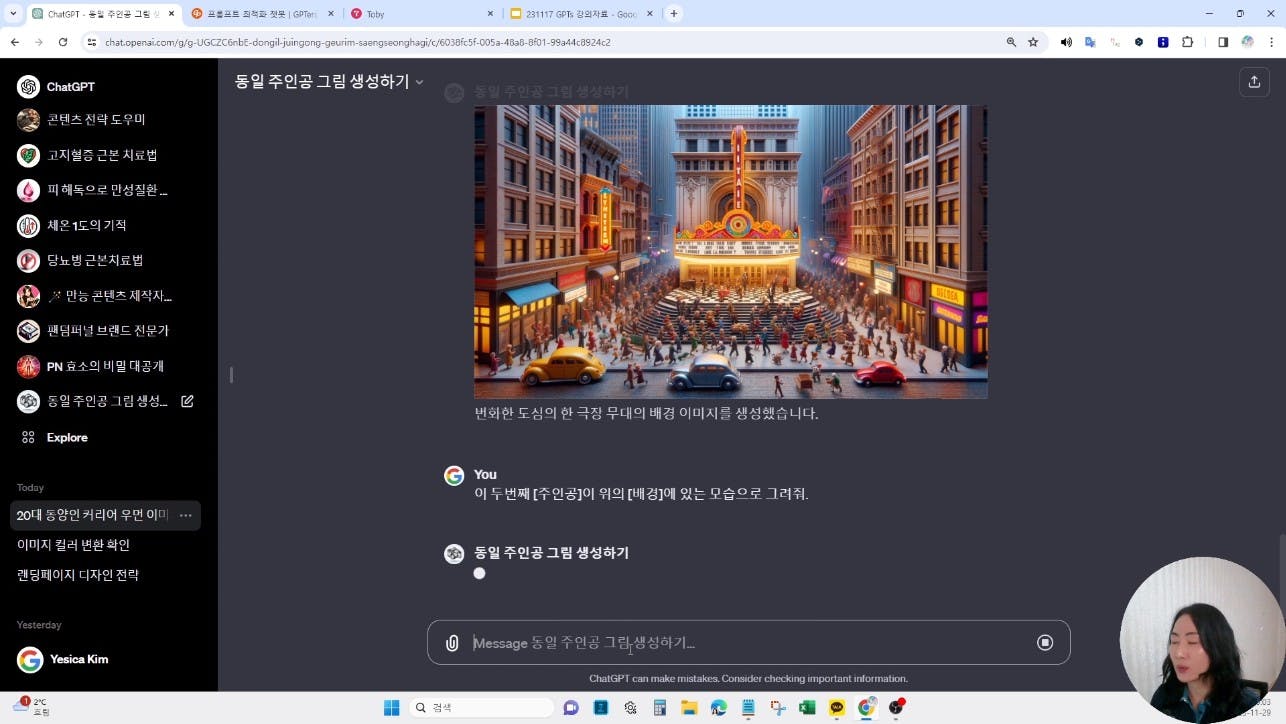Open options menu for the 20대 동양인 chat
Screen dimensions: 1286x724
click(185, 515)
